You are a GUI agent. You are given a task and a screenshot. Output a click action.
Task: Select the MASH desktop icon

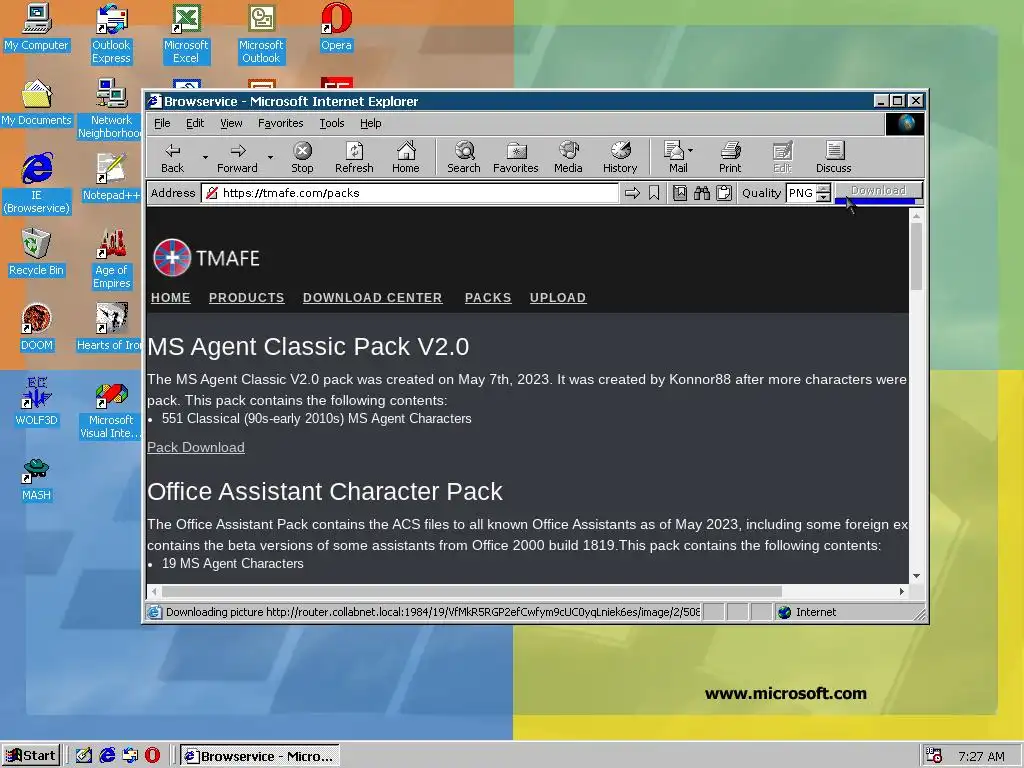pos(37,477)
